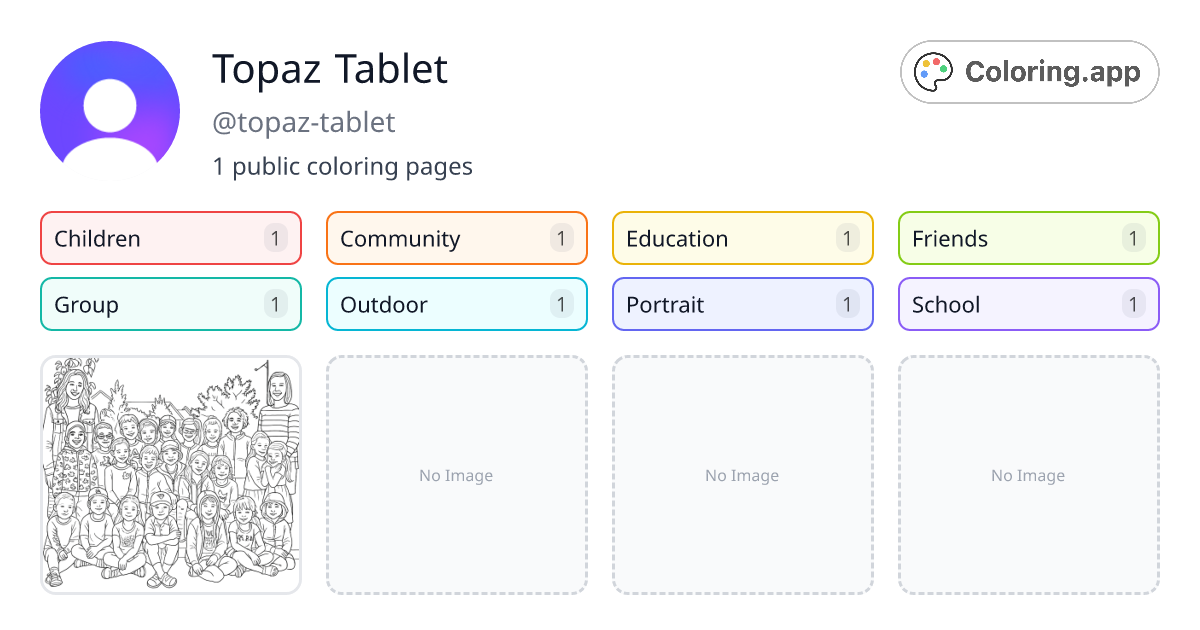Select the Friends category chip
The image size is (1200, 630).
click(x=1028, y=238)
